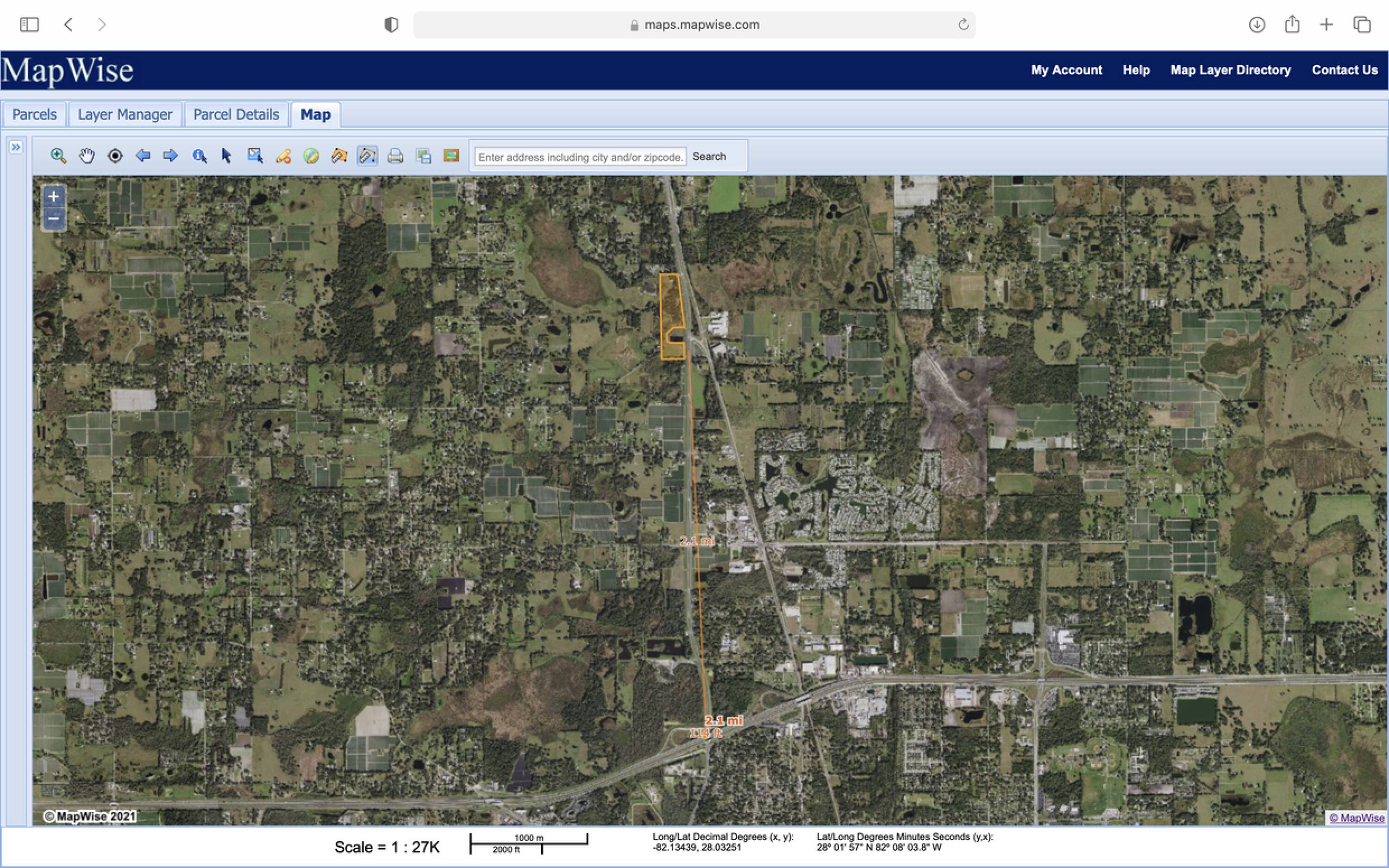This screenshot has width=1389, height=868.
Task: Activate the pan hand tool
Action: (87, 156)
